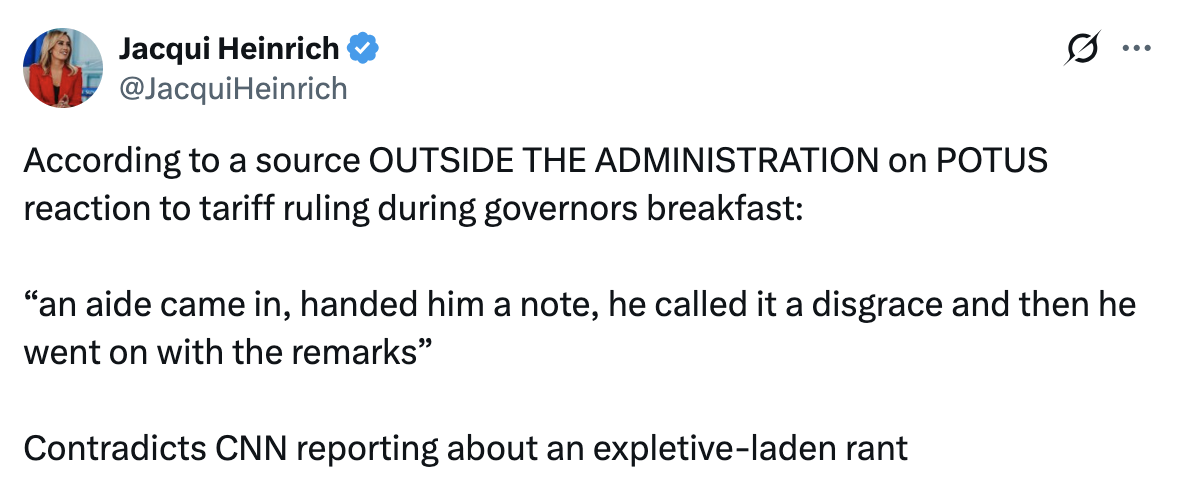1182x502 pixels.
Task: Click the Grok explain-post icon
Action: (x=1083, y=48)
